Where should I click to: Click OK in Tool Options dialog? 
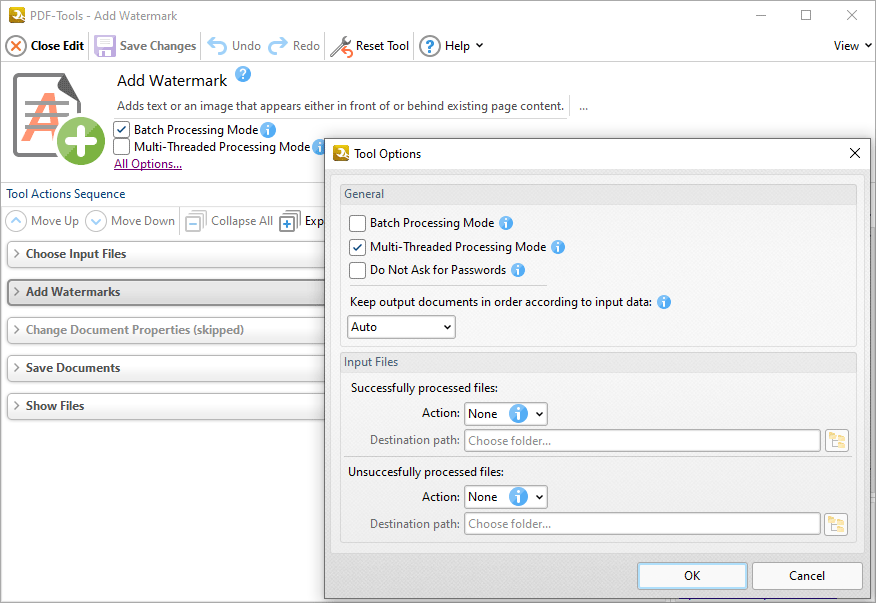click(x=692, y=576)
